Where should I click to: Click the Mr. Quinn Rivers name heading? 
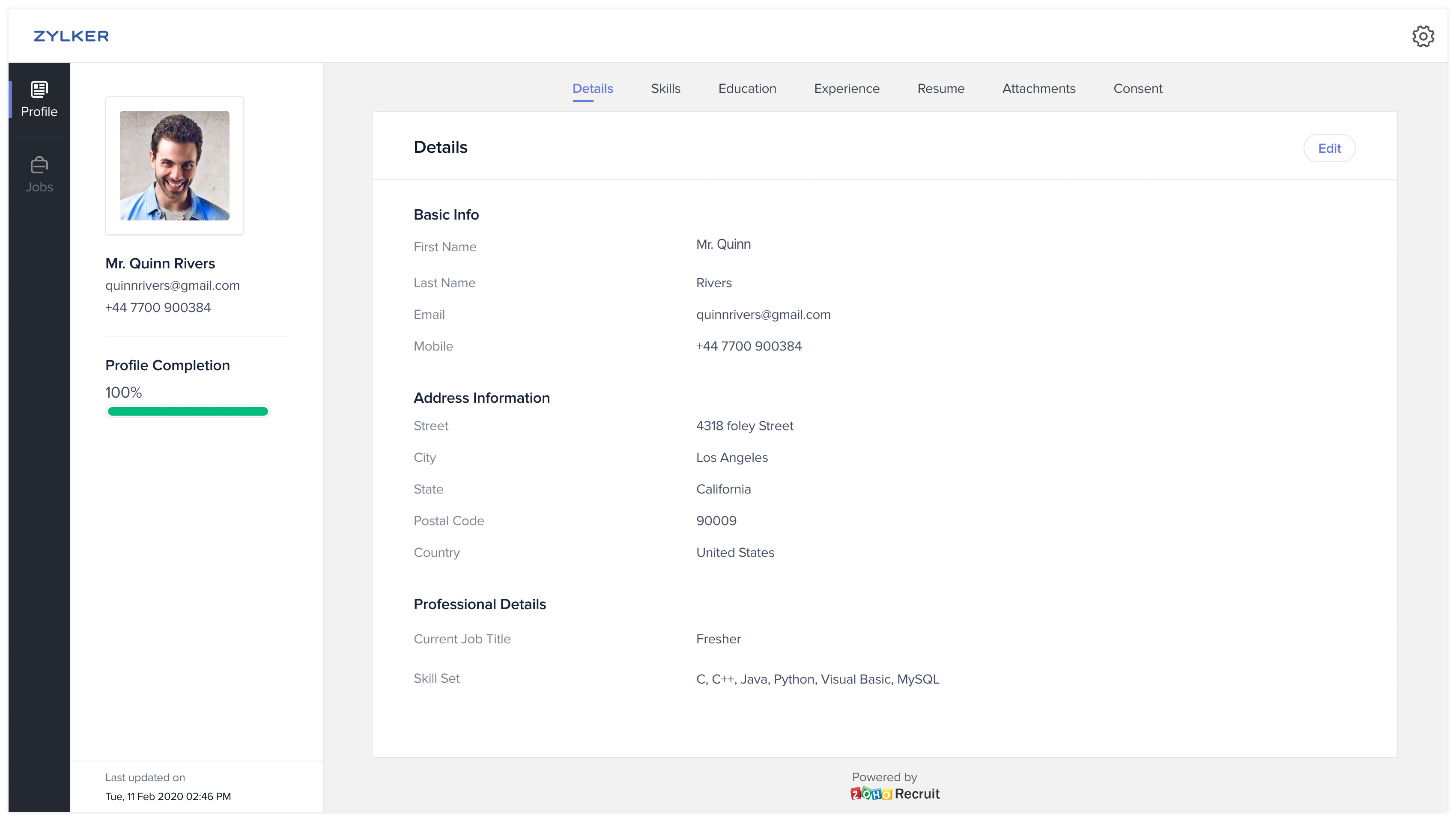pyautogui.click(x=160, y=263)
